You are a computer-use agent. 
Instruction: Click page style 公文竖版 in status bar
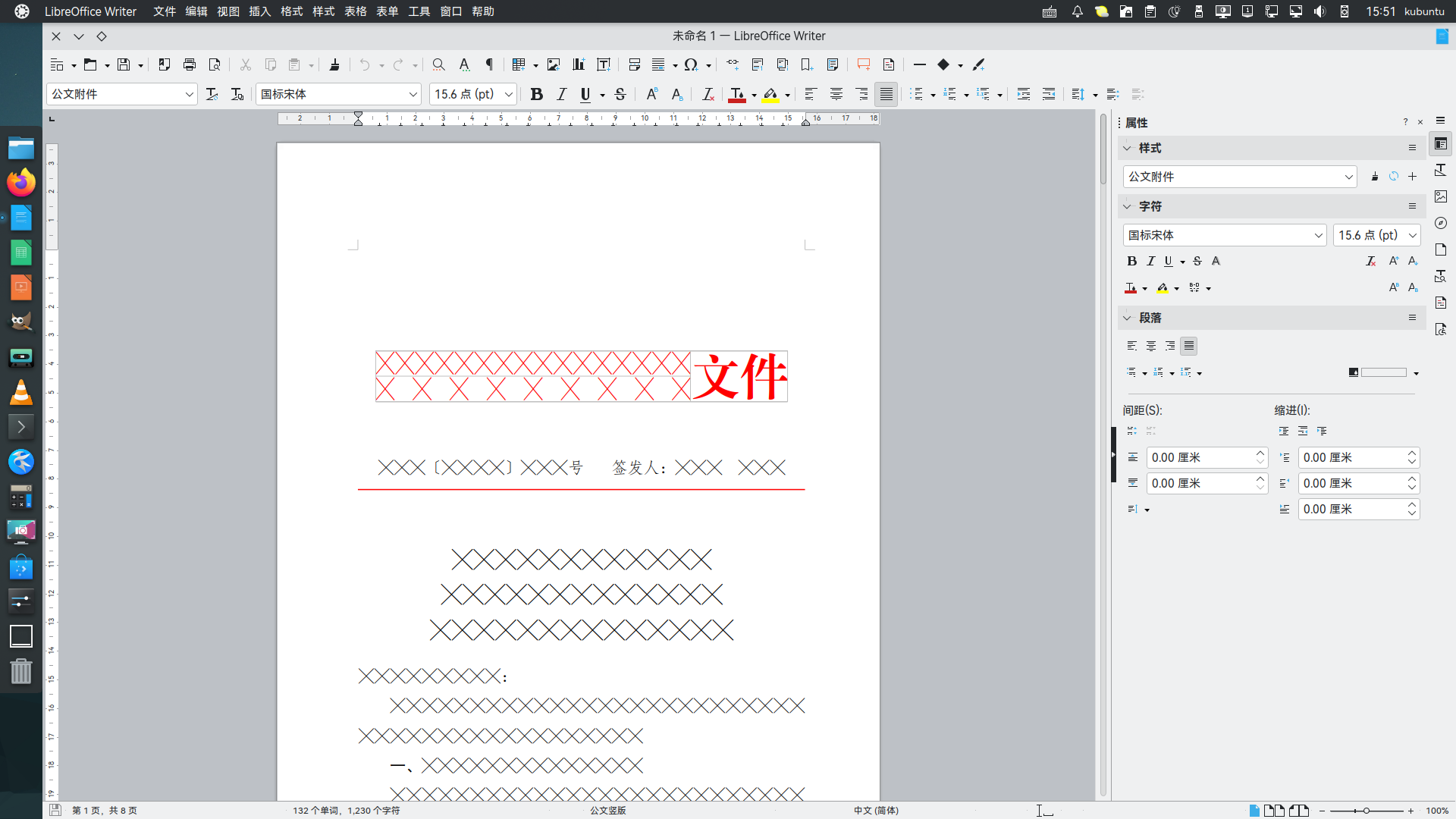pos(608,810)
